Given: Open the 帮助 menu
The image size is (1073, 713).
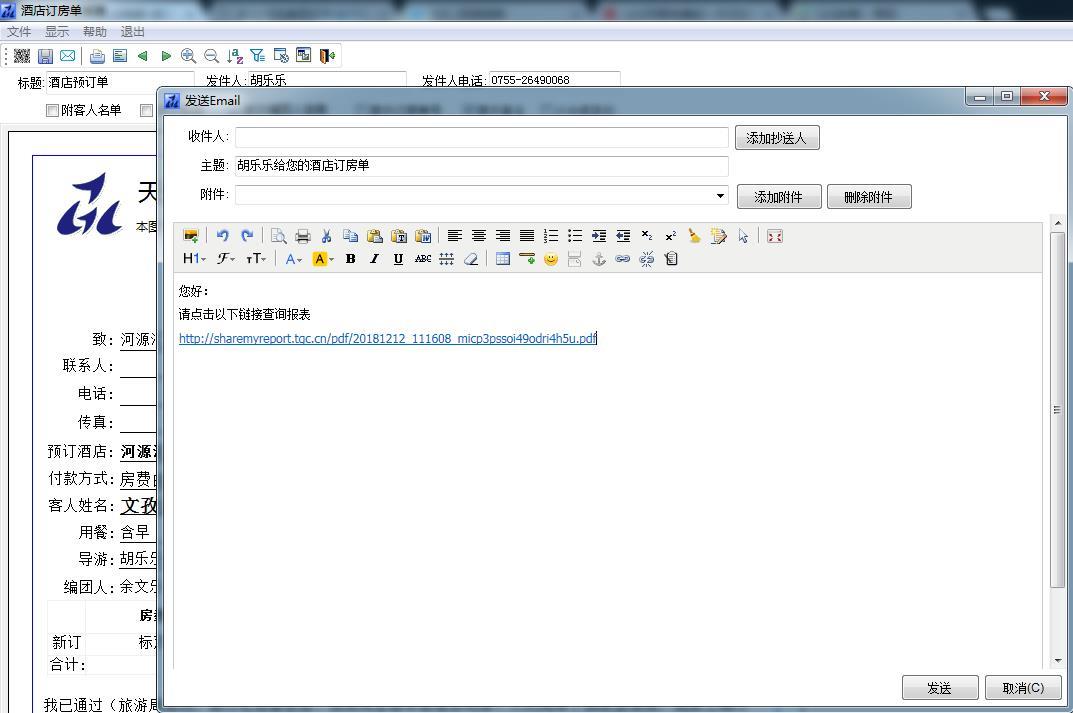Looking at the screenshot, I should [94, 31].
